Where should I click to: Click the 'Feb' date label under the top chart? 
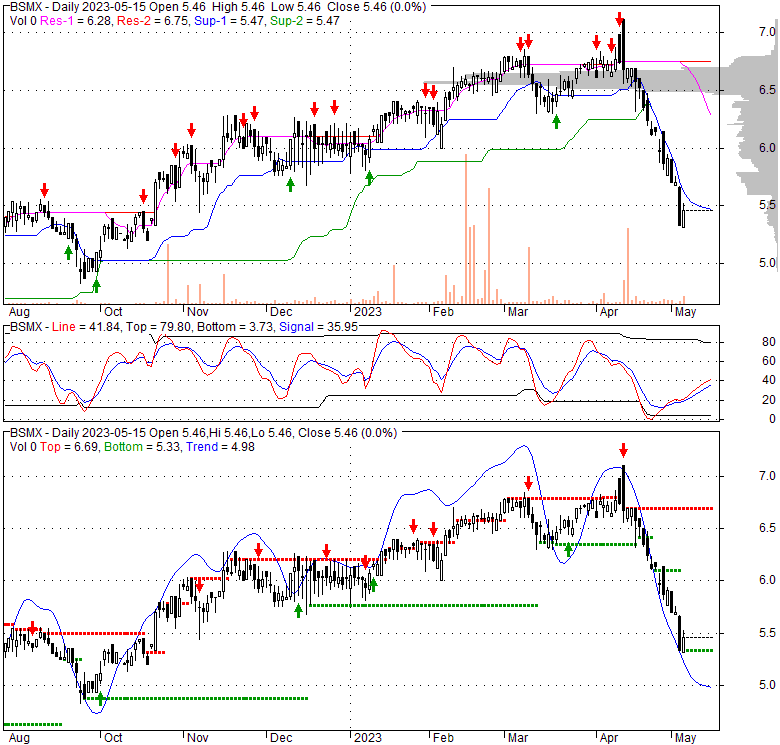pyautogui.click(x=443, y=312)
